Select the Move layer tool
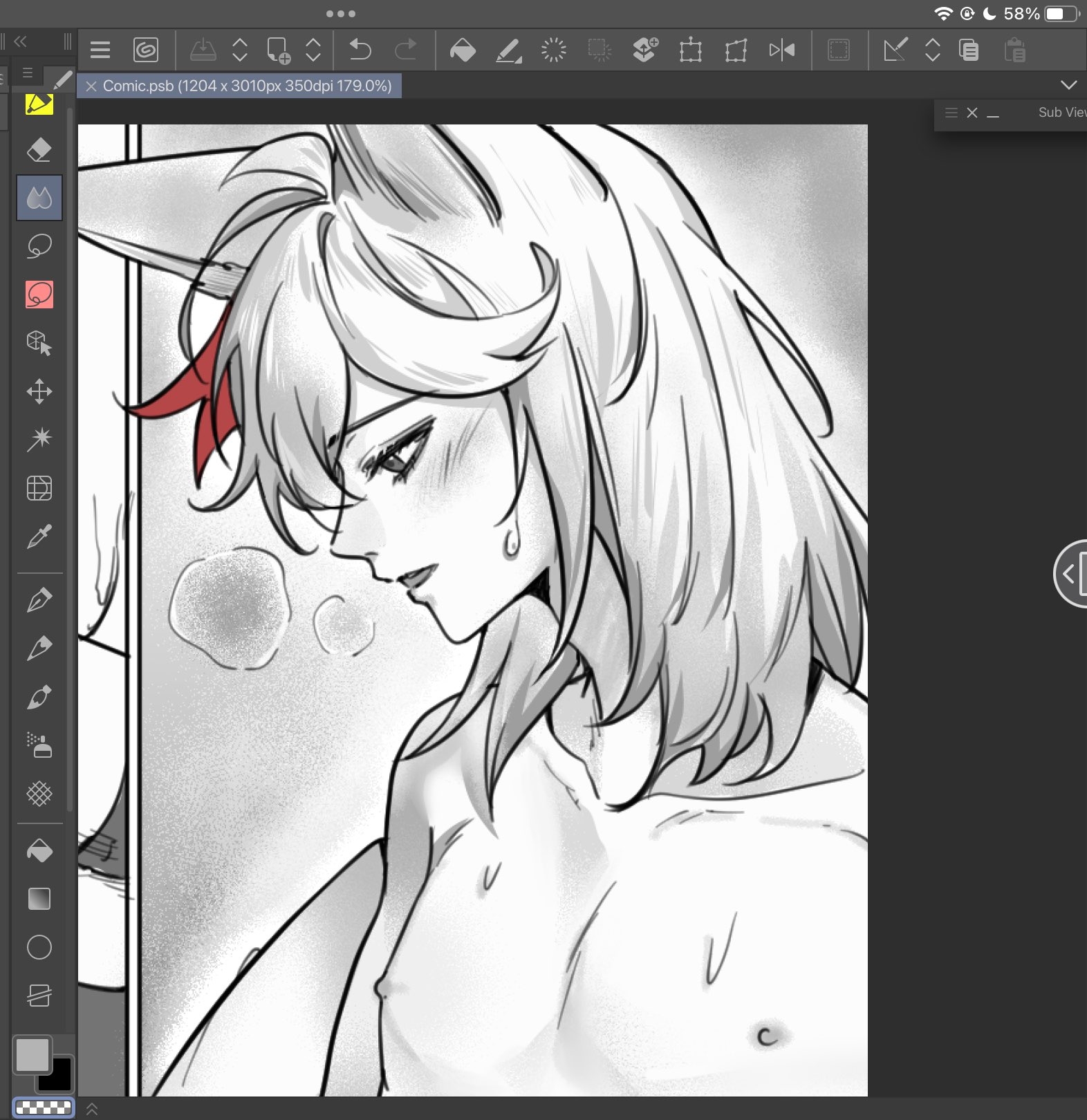 39,391
